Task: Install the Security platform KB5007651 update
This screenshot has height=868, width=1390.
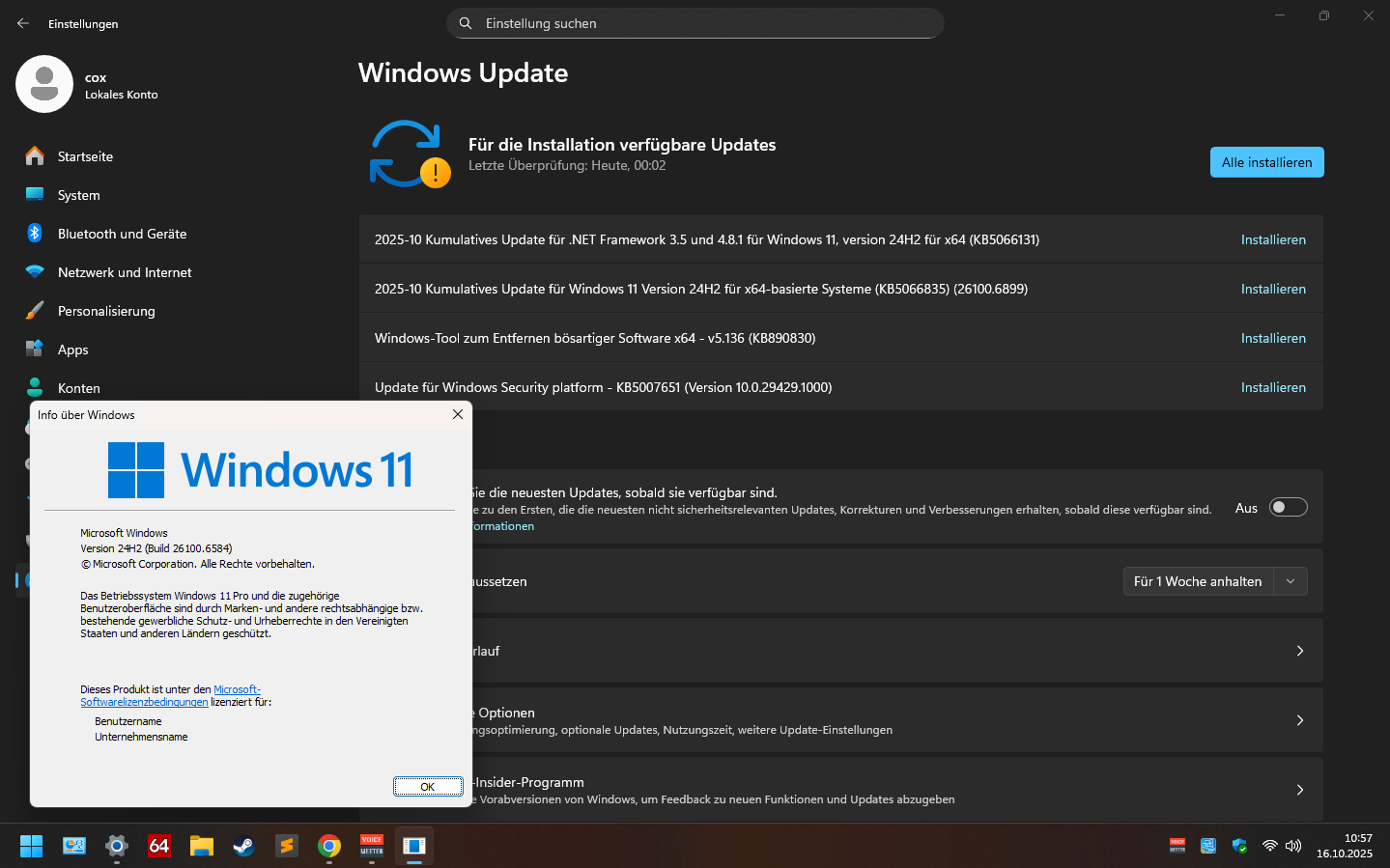Action: 1273,387
